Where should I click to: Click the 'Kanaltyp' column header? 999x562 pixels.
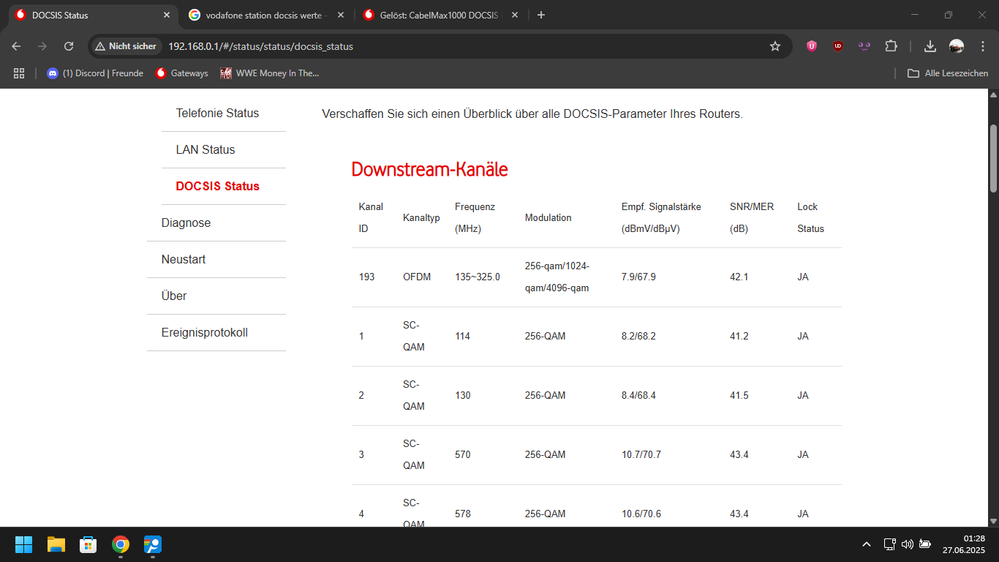pos(421,218)
